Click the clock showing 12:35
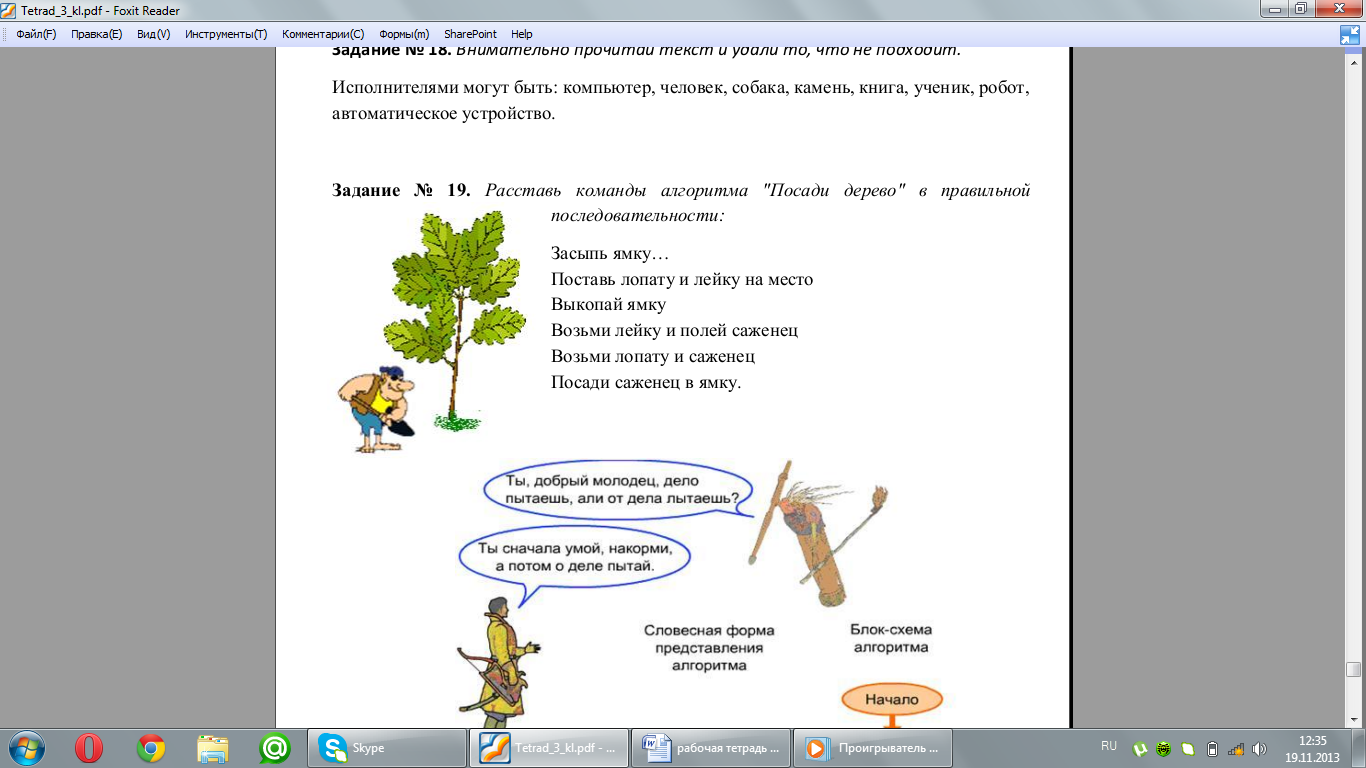The image size is (1366, 768). click(x=1312, y=748)
